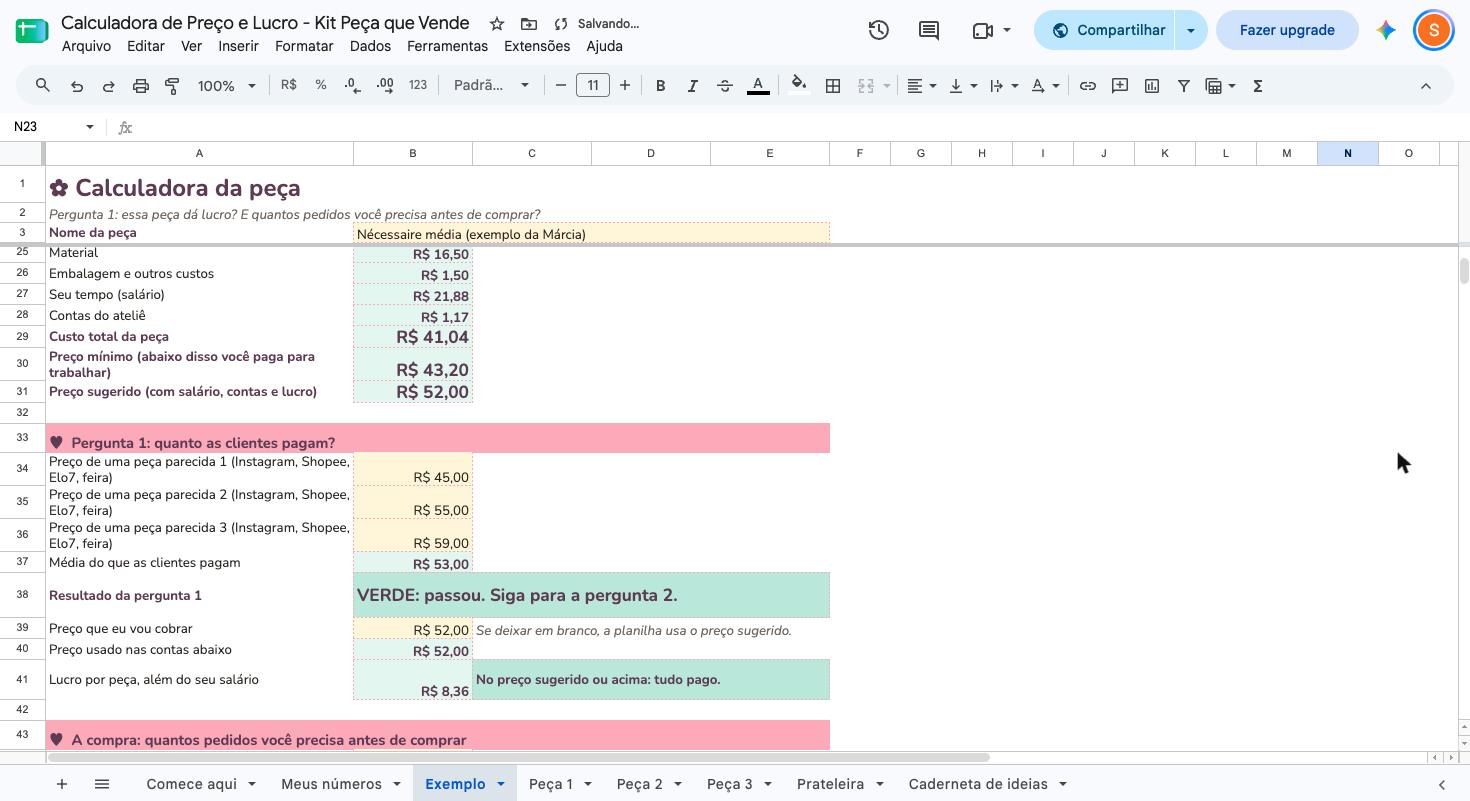Click the Fazer upgrade button
Image resolution: width=1470 pixels, height=801 pixels.
click(x=1287, y=30)
